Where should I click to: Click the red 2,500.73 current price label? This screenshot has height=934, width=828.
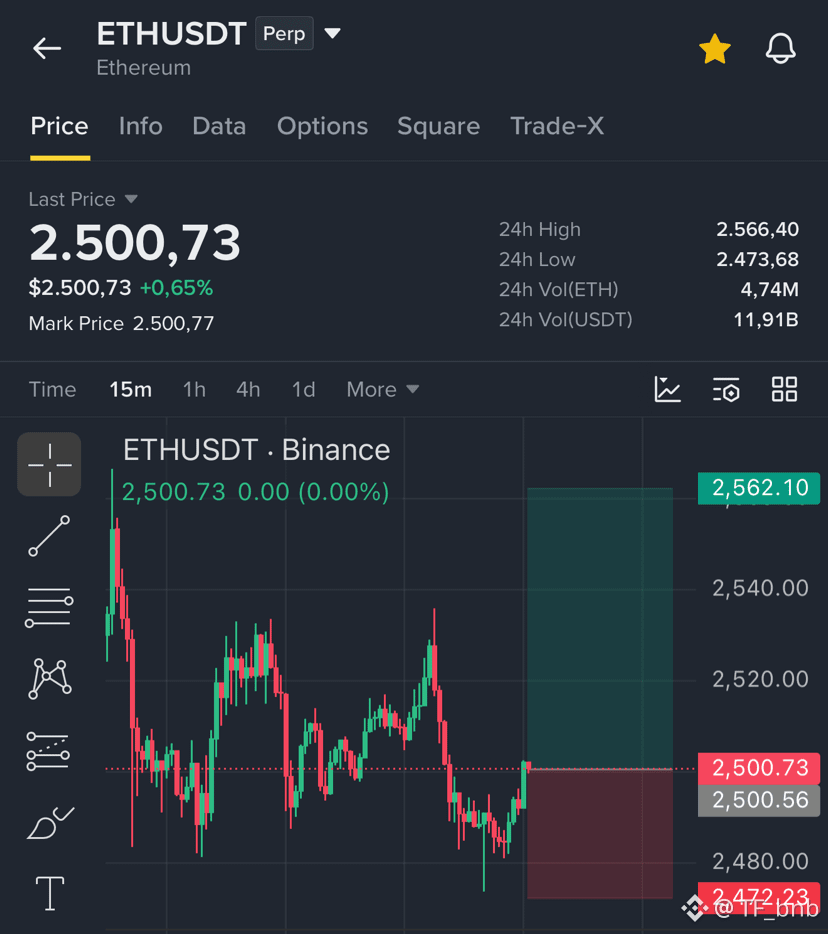click(x=759, y=768)
